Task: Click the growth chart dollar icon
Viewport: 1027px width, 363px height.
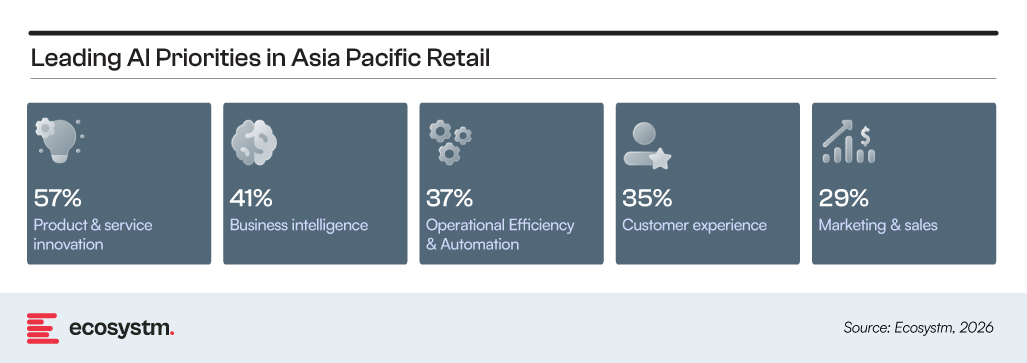Action: (x=849, y=142)
